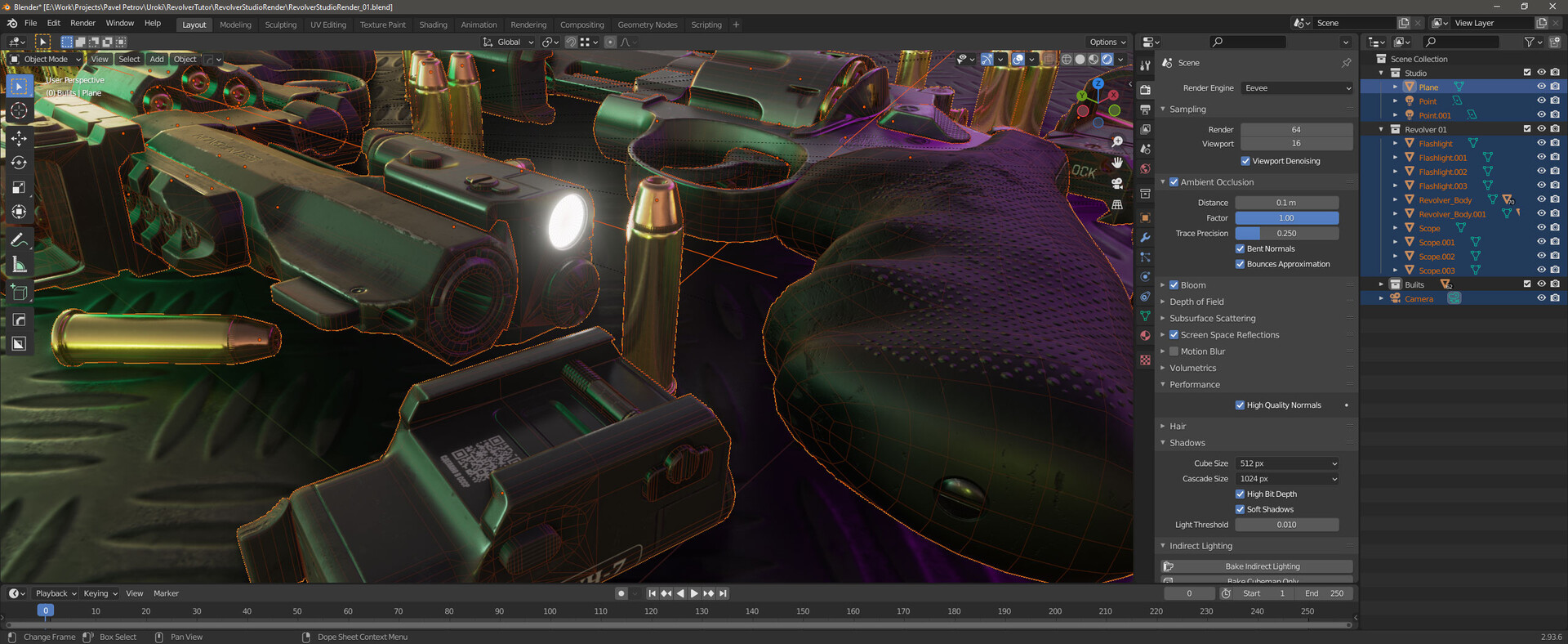Uncheck High Quality Normals
The image size is (1568, 644).
click(1240, 405)
